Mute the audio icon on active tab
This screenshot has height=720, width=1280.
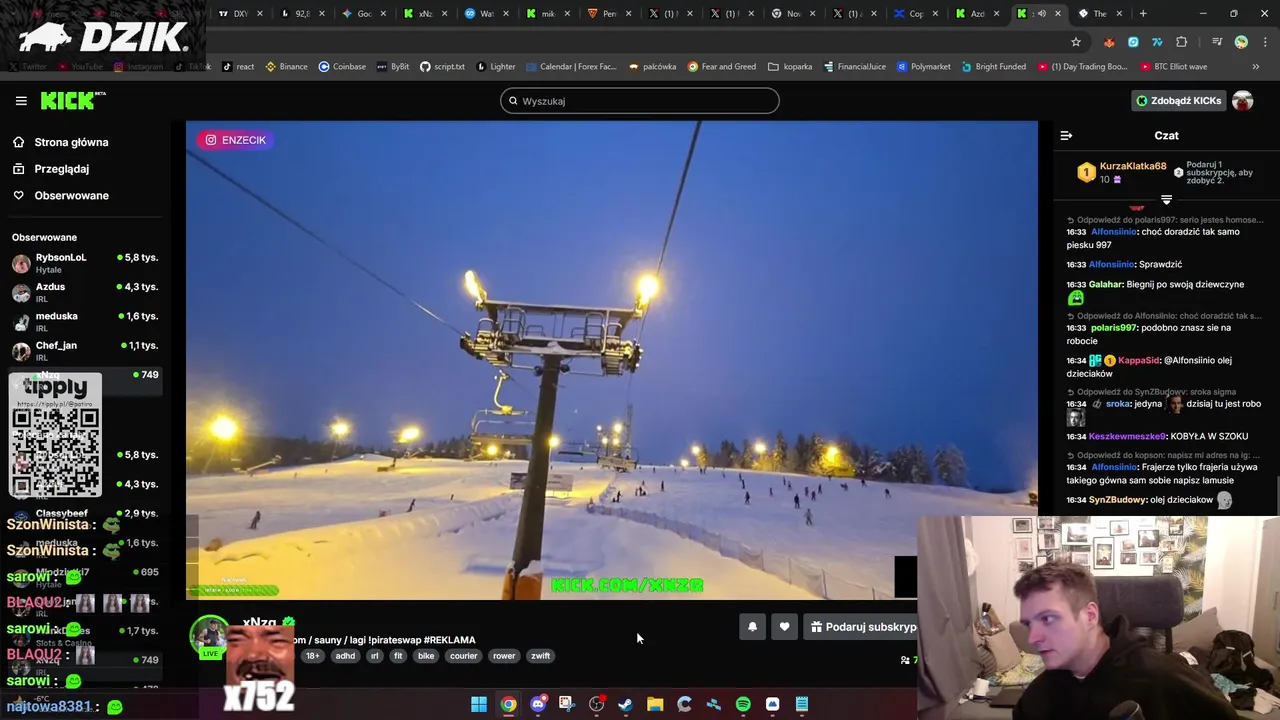click(x=1041, y=14)
